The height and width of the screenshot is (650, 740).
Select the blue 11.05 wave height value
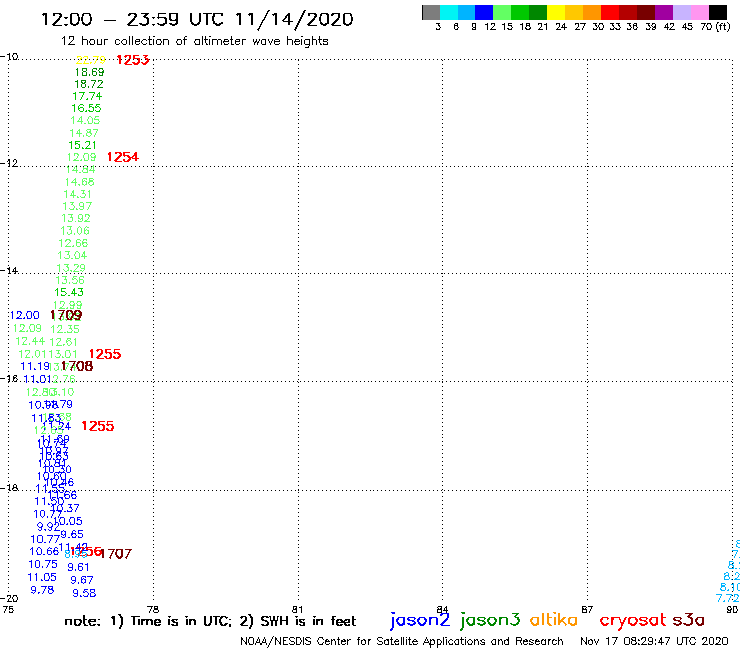click(42, 577)
